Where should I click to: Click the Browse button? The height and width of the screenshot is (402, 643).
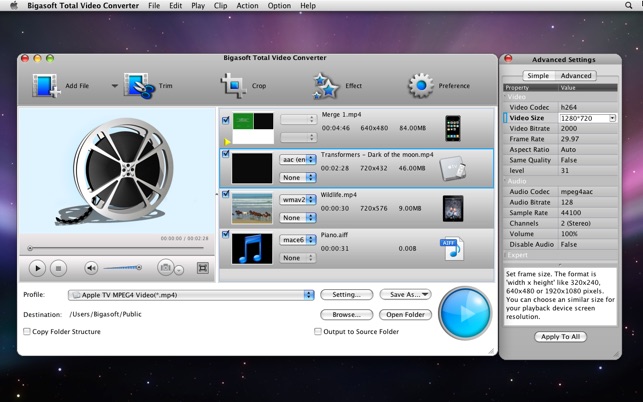coord(346,315)
